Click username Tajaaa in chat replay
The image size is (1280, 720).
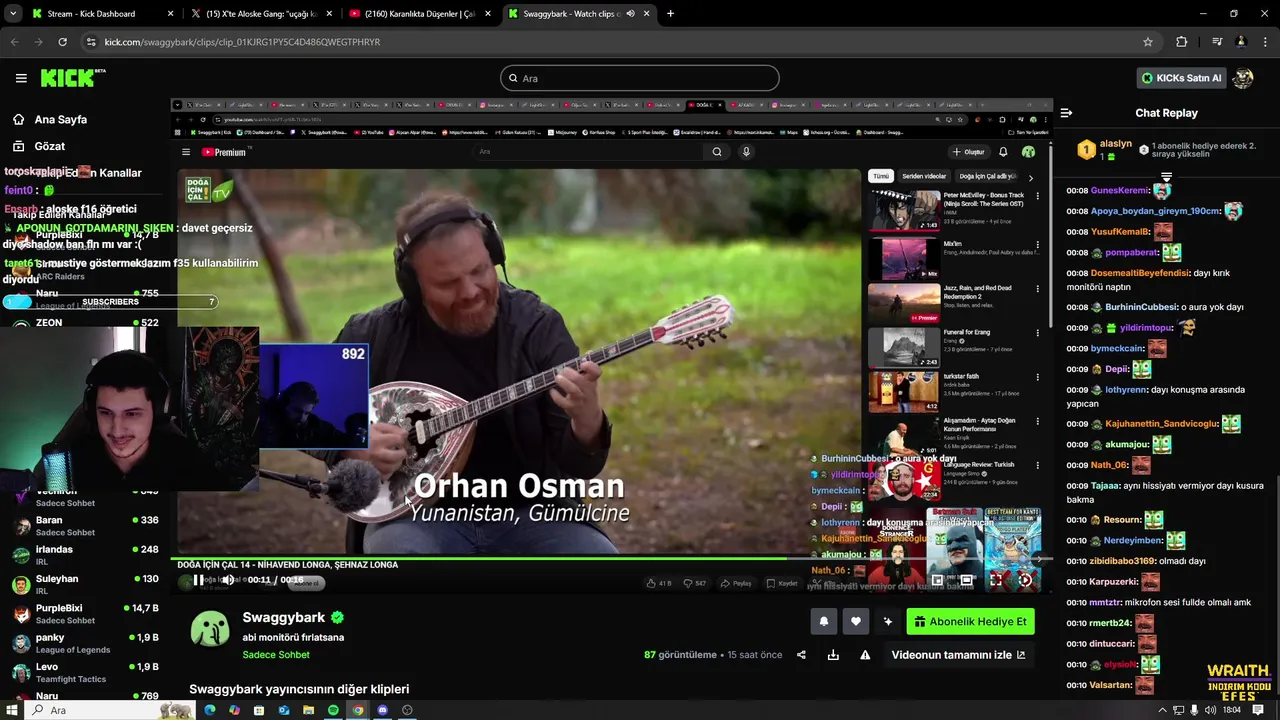coord(1105,486)
